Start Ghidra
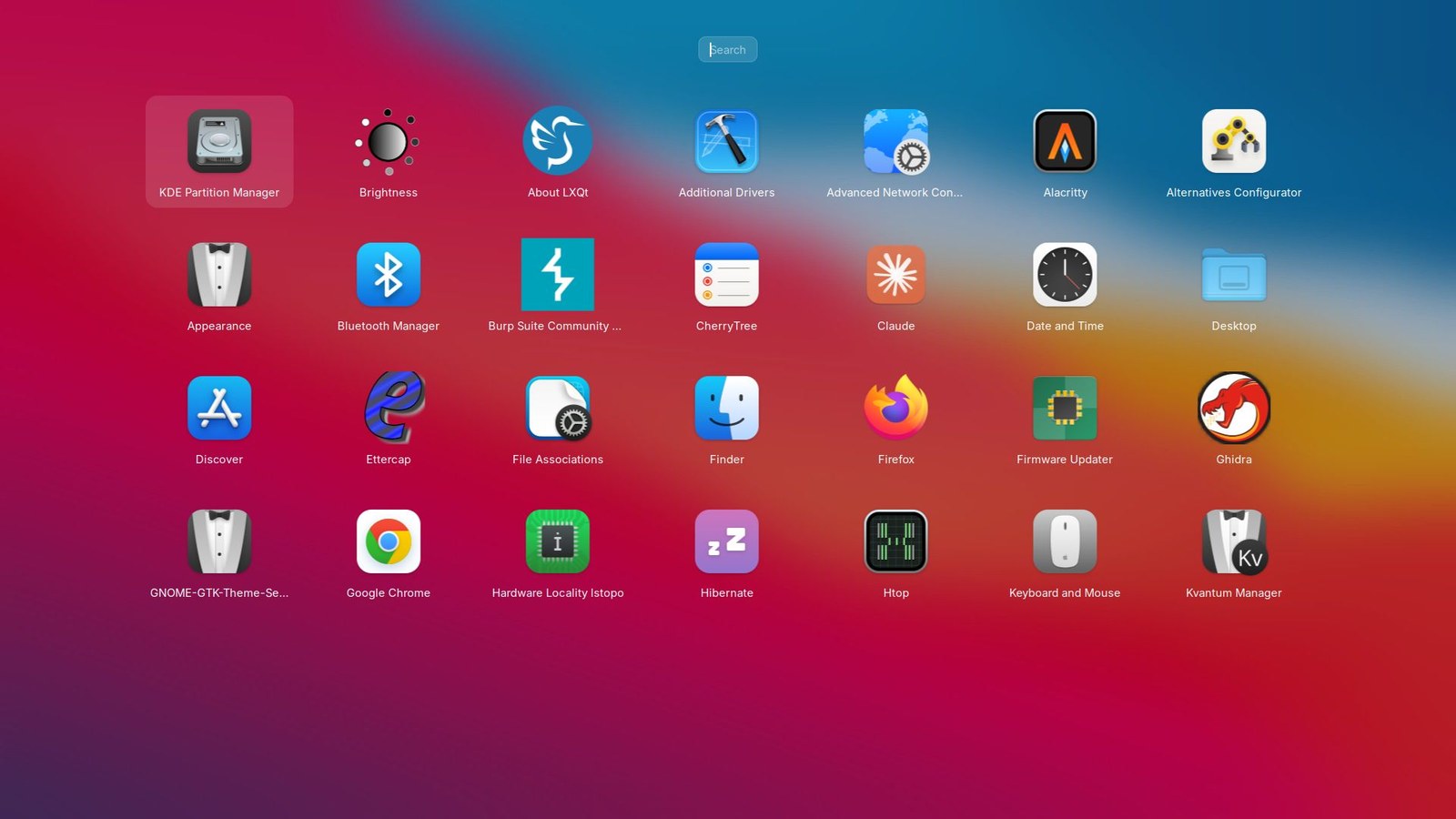 point(1234,409)
